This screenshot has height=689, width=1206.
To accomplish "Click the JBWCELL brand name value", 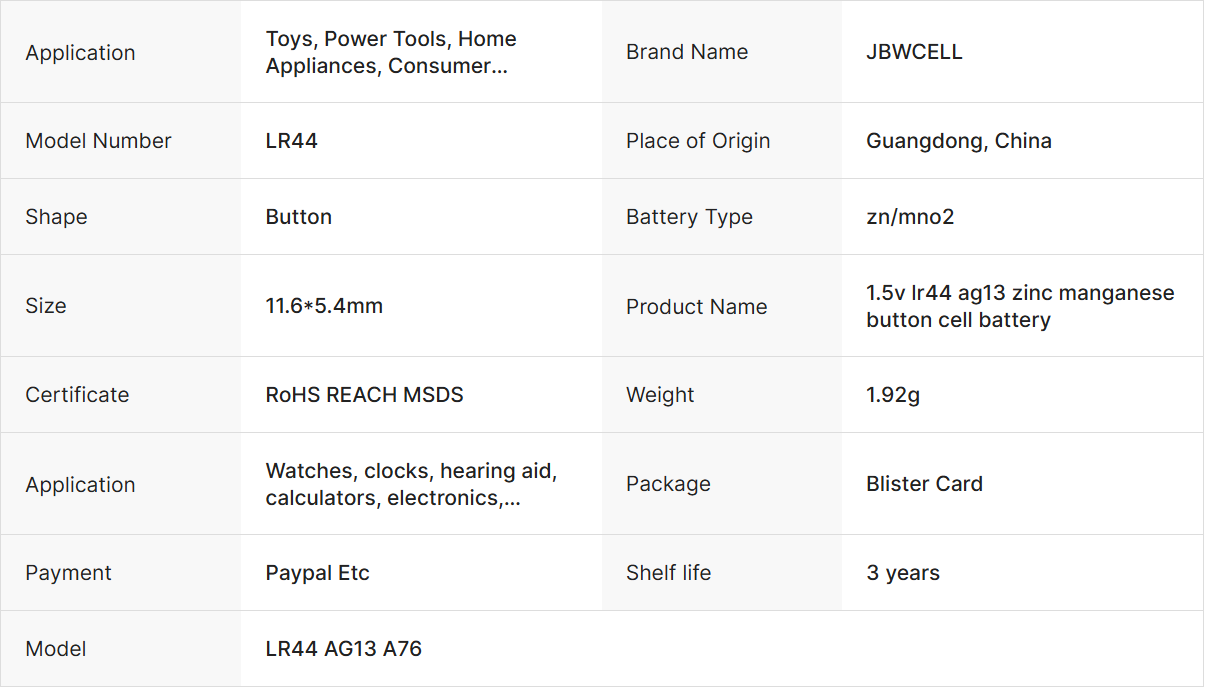I will pos(914,52).
